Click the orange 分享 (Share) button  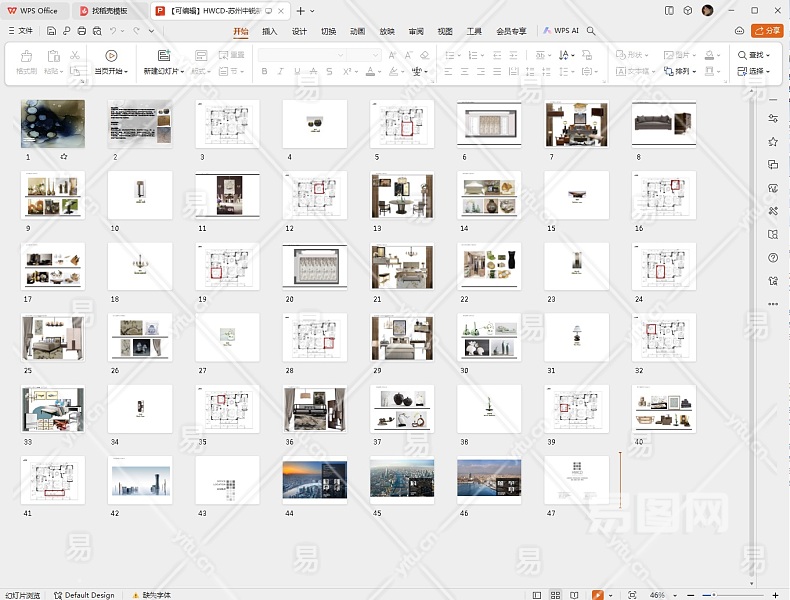pyautogui.click(x=767, y=31)
